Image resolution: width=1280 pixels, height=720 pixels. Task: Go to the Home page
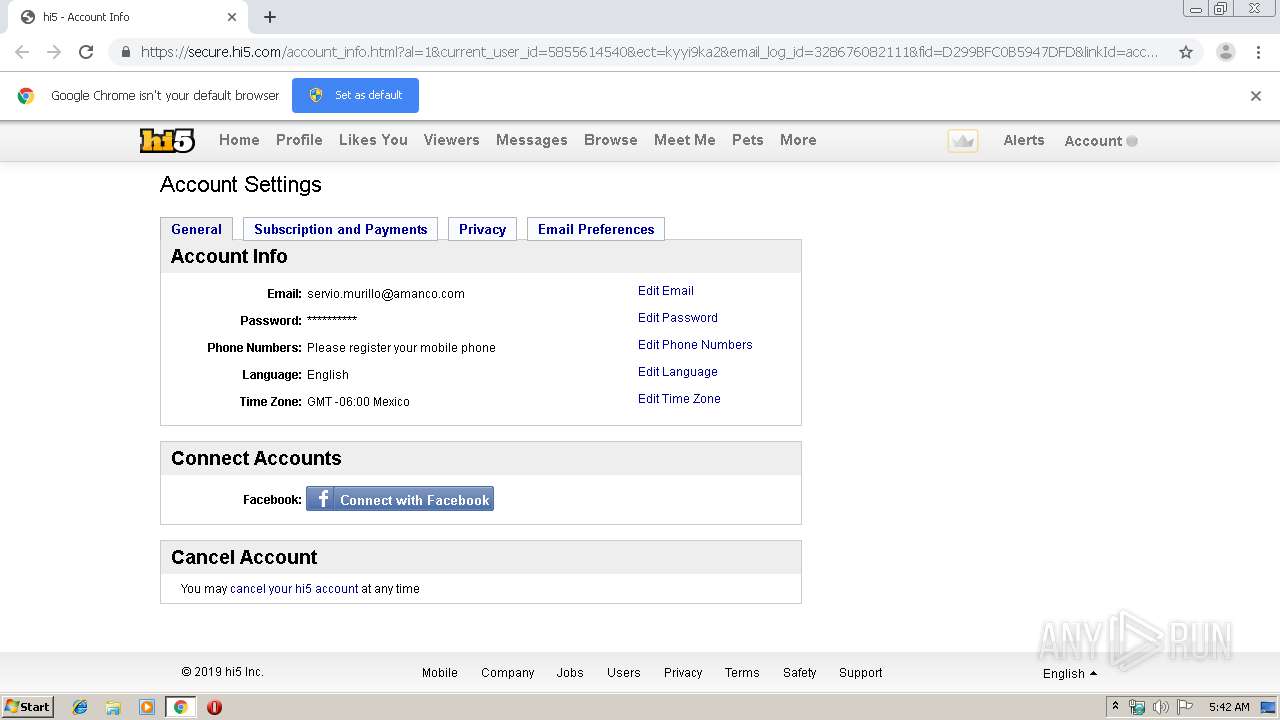click(x=239, y=140)
